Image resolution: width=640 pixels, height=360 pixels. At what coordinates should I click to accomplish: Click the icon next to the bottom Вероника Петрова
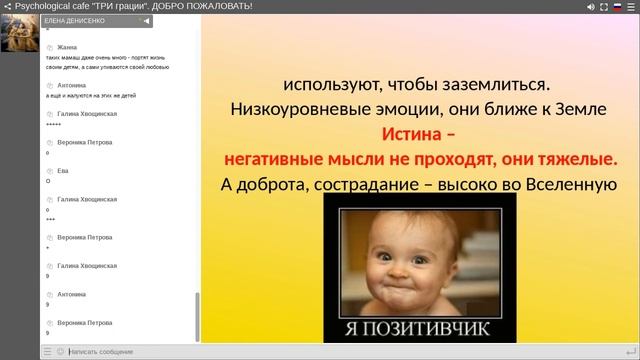pos(50,323)
